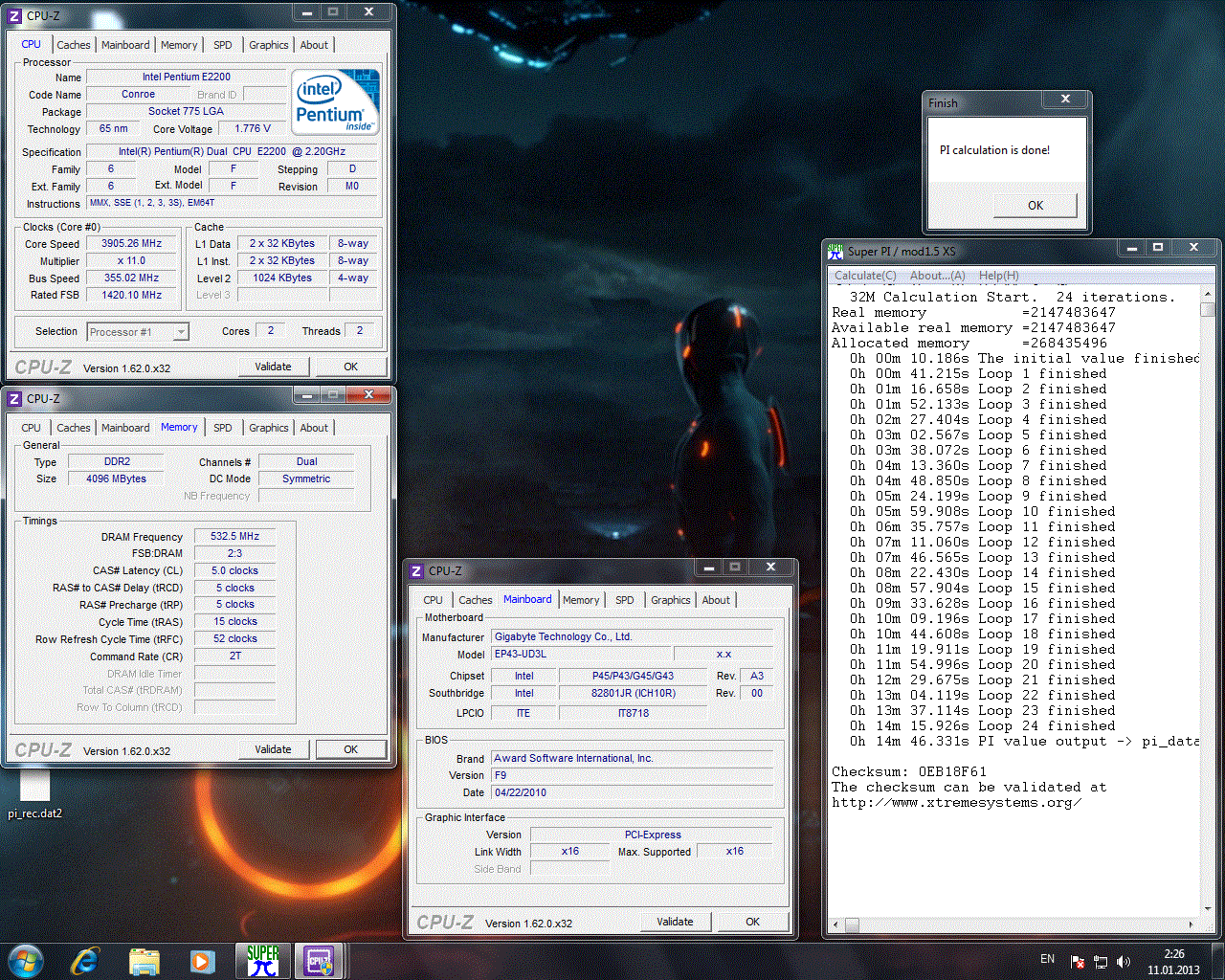Click top CPU-Z window title icon

pos(14,15)
